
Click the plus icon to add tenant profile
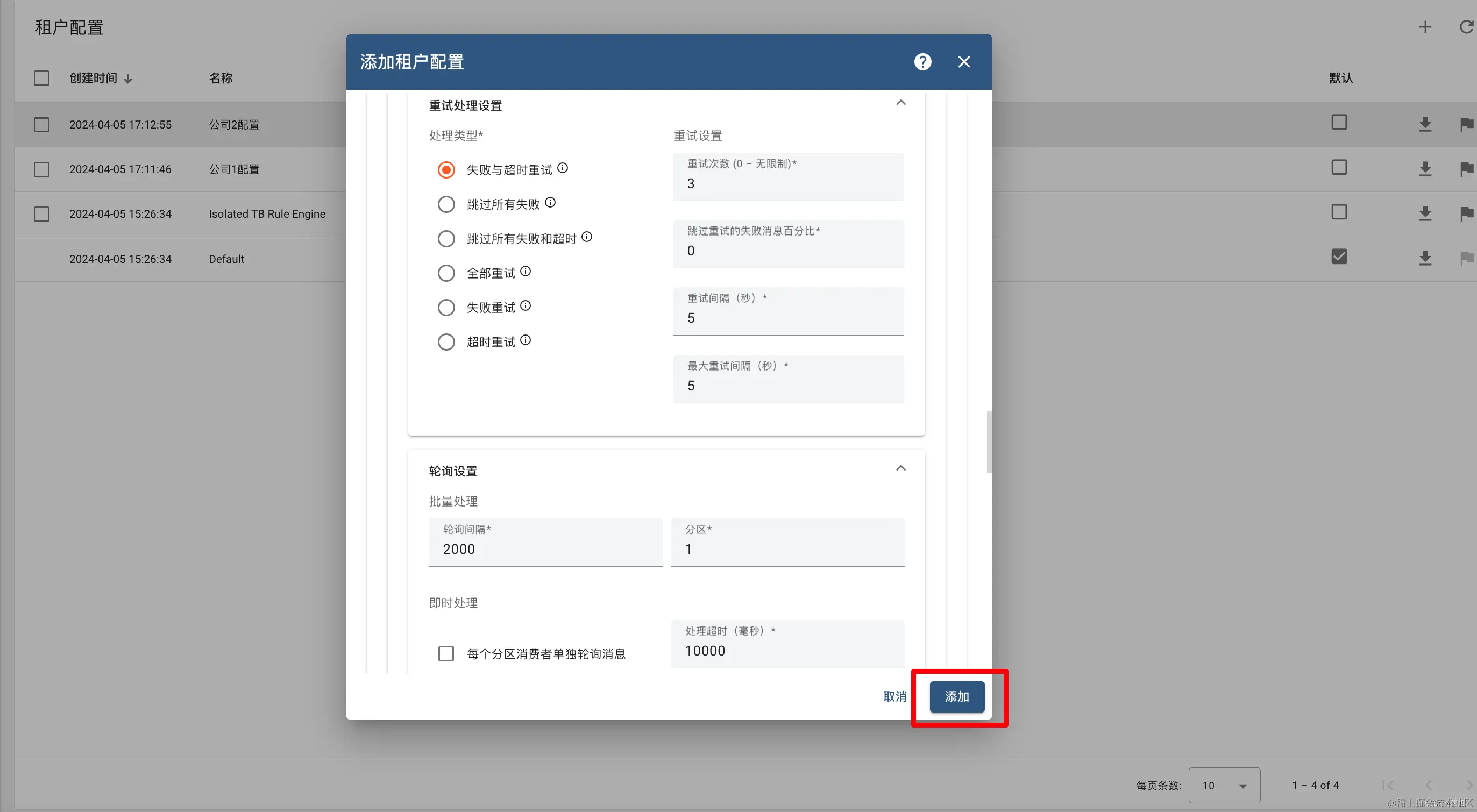[1425, 27]
